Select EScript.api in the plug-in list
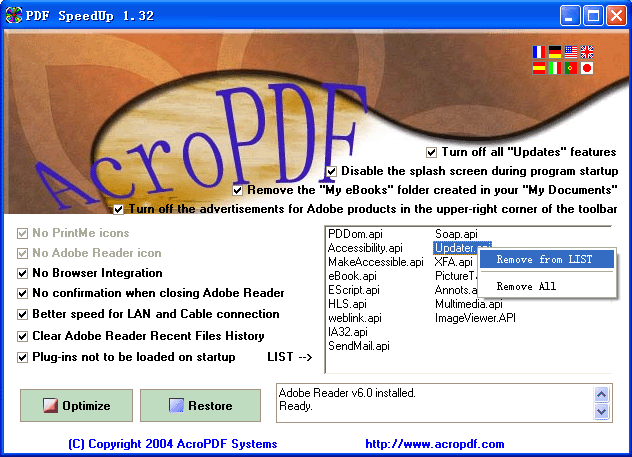The image size is (632, 457). point(354,290)
